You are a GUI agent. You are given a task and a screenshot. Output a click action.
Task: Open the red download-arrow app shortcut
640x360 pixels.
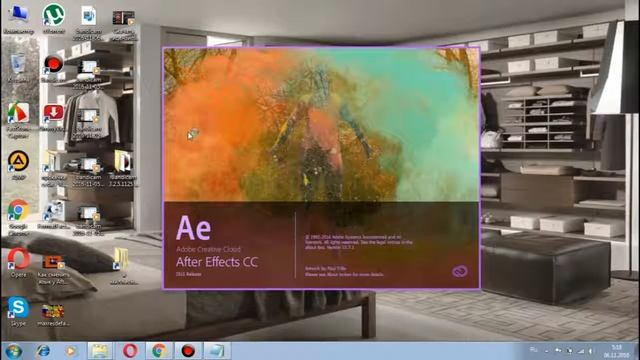[53, 117]
